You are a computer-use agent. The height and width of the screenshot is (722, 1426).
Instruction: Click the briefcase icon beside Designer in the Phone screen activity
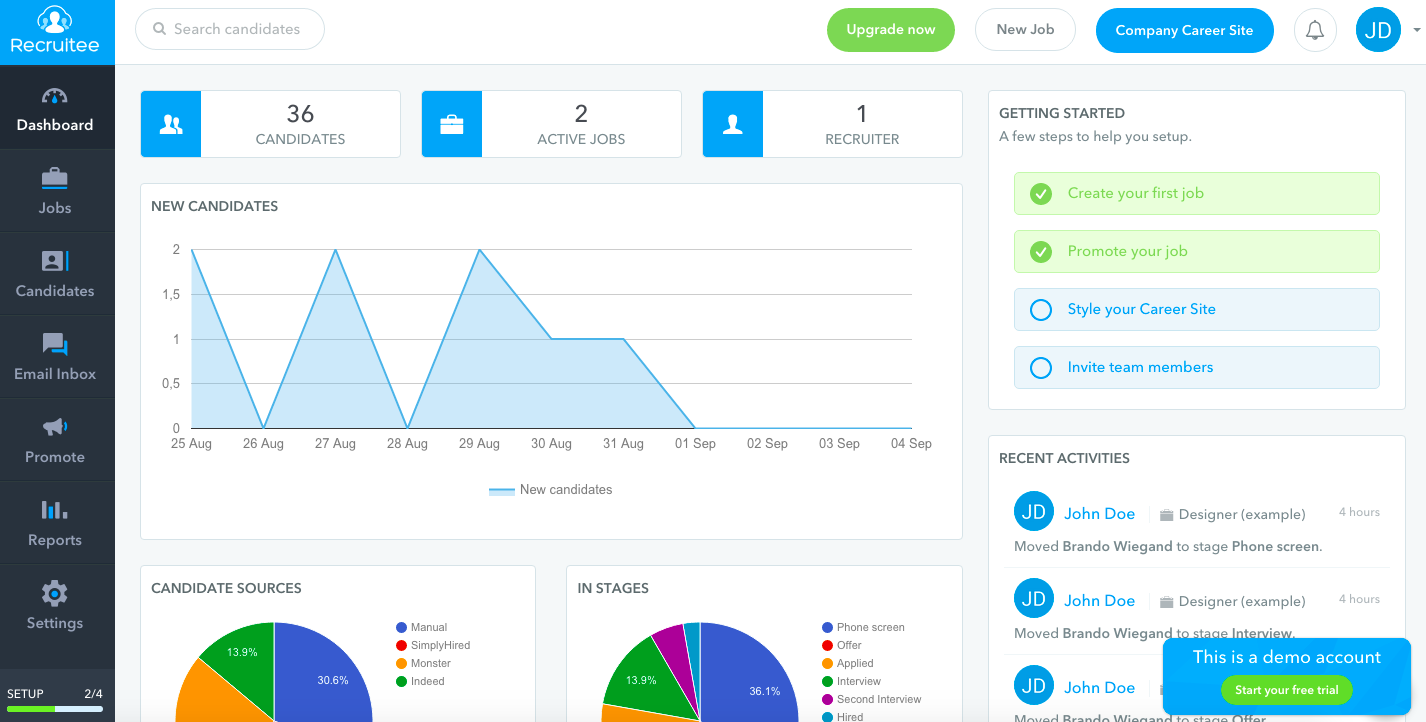coord(1166,515)
